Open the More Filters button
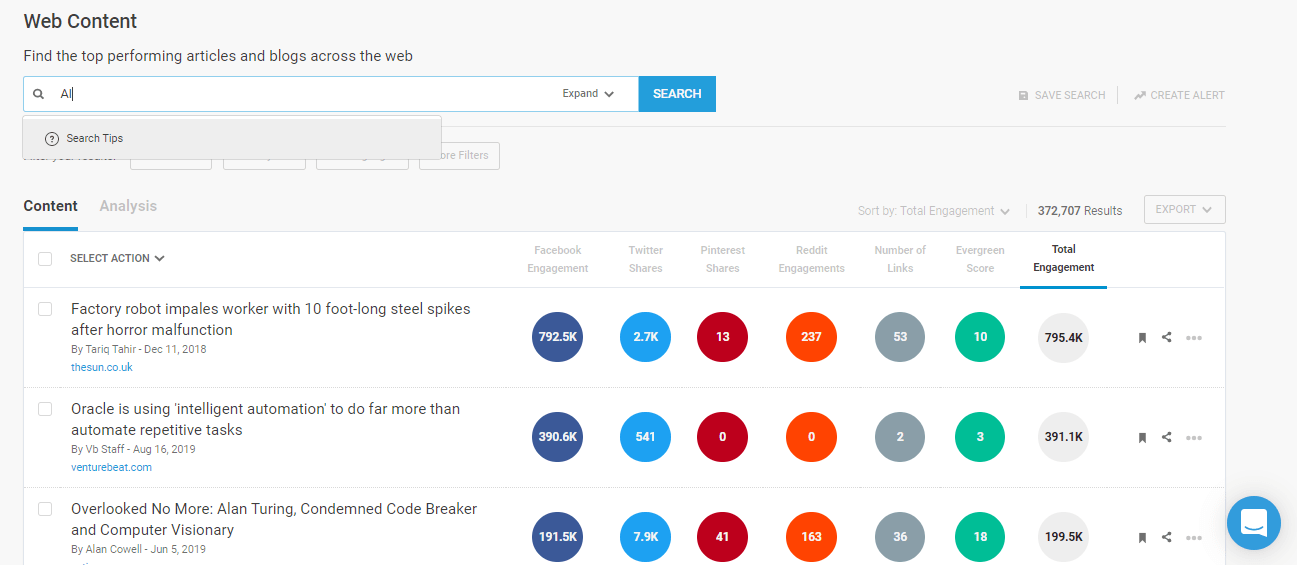This screenshot has width=1297, height=565. pyautogui.click(x=459, y=156)
